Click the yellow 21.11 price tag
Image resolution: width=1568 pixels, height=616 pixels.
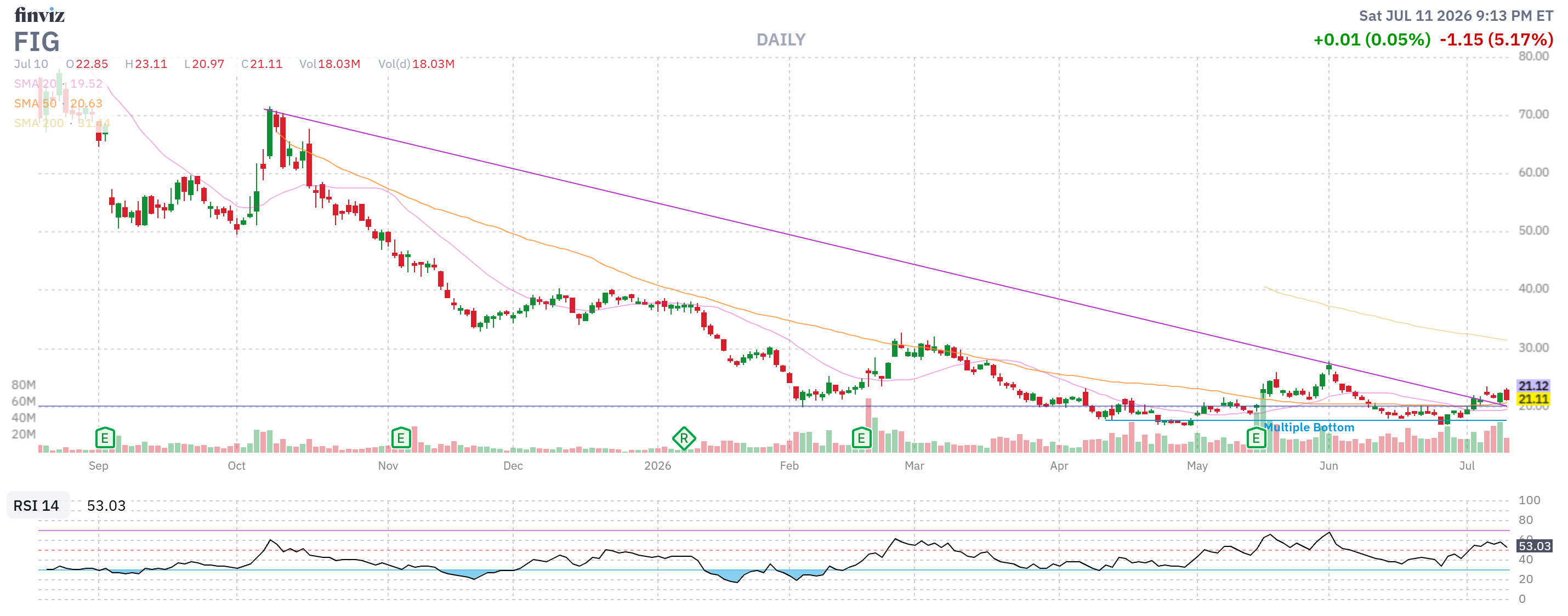point(1533,400)
